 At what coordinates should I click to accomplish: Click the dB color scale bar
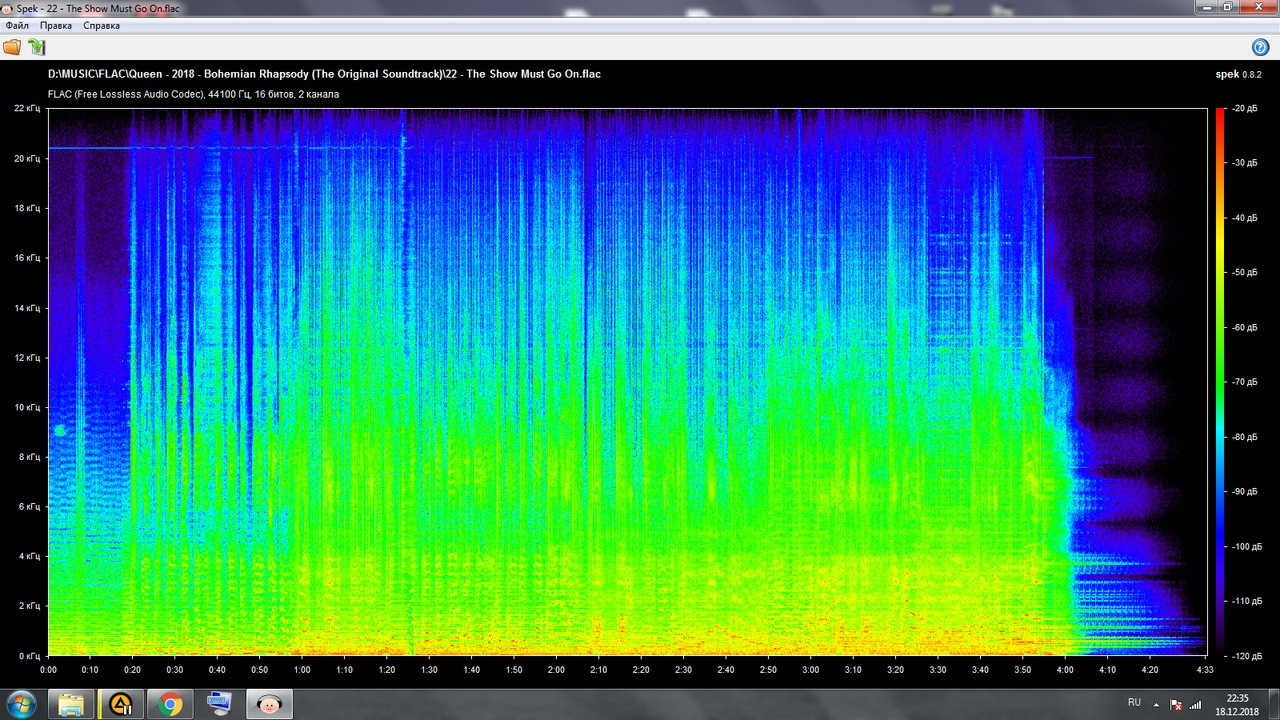pos(1220,381)
